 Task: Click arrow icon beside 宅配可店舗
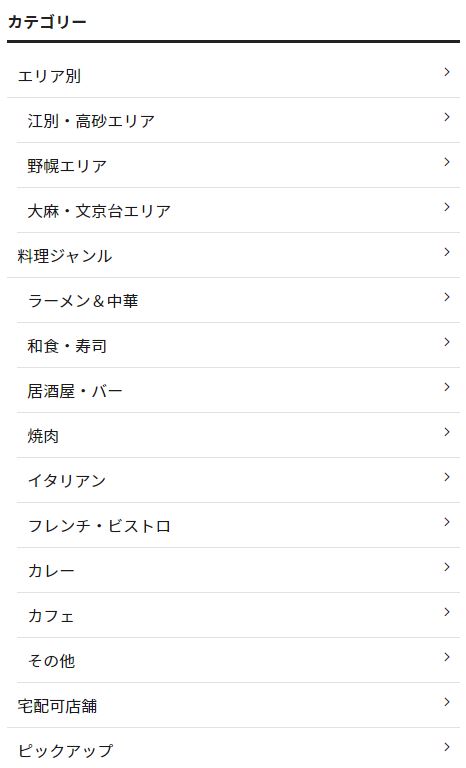coord(446,702)
